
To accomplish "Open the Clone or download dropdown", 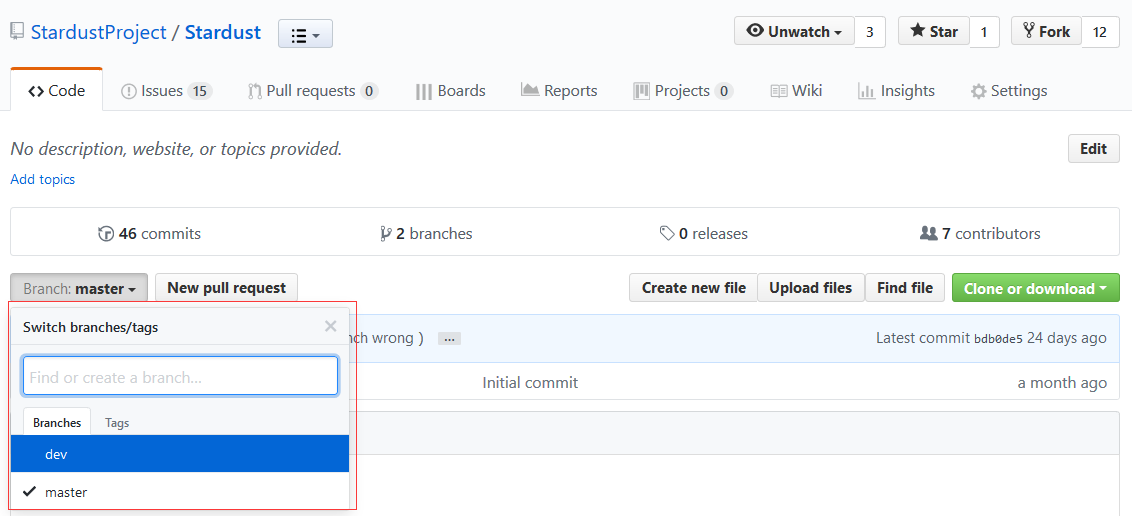I will point(1035,288).
